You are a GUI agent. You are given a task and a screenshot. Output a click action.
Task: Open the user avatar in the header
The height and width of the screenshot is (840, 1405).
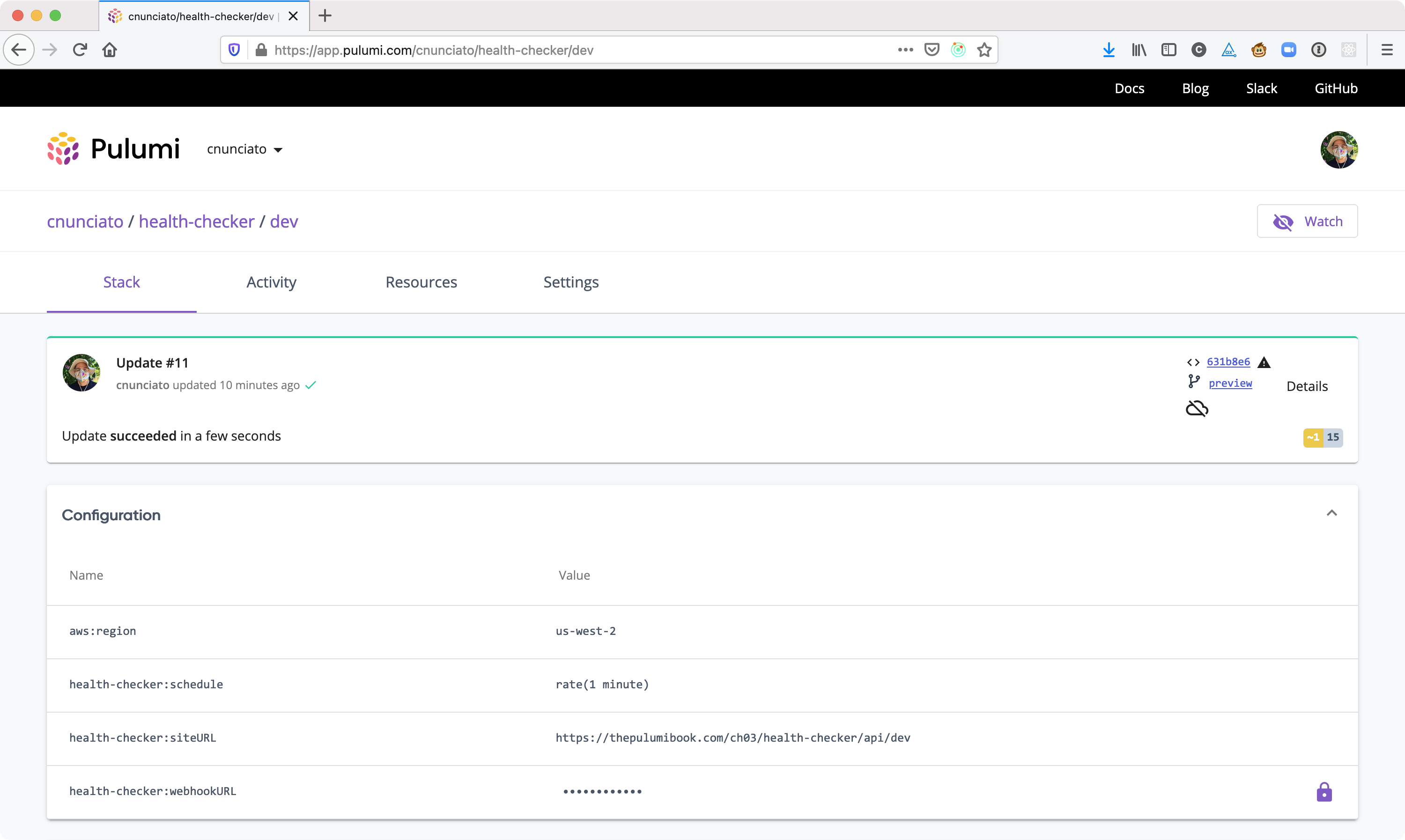tap(1339, 149)
